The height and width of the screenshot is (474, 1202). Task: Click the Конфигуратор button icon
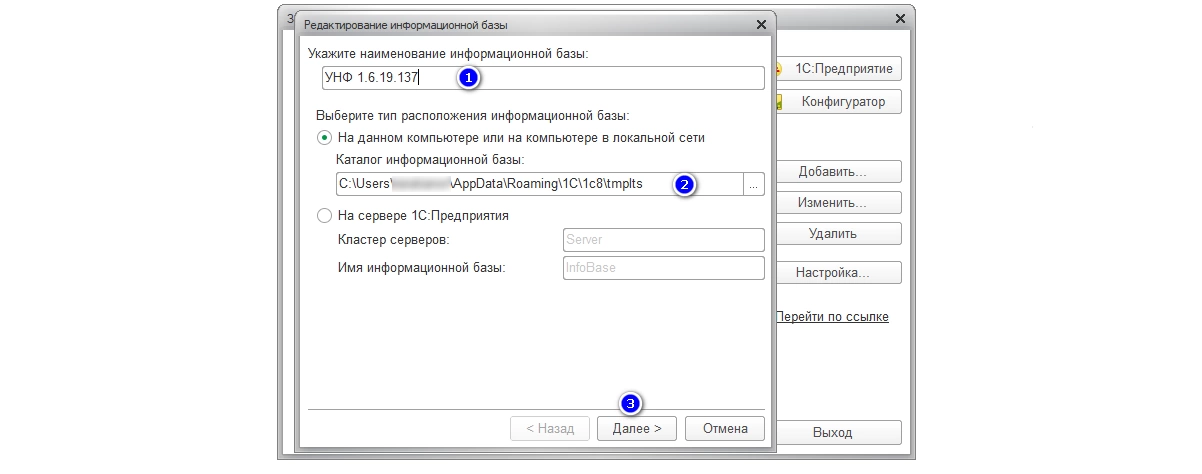[x=778, y=101]
